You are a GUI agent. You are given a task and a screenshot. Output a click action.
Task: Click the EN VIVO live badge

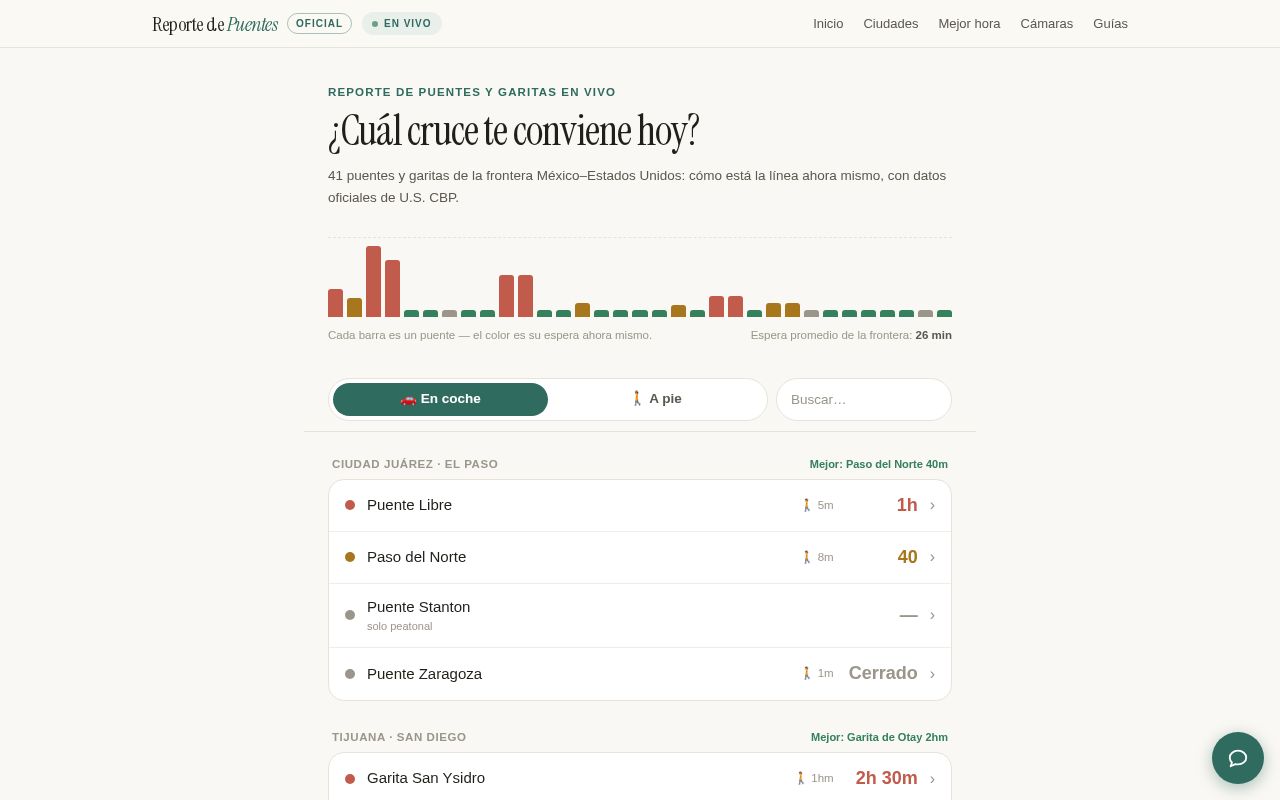402,24
